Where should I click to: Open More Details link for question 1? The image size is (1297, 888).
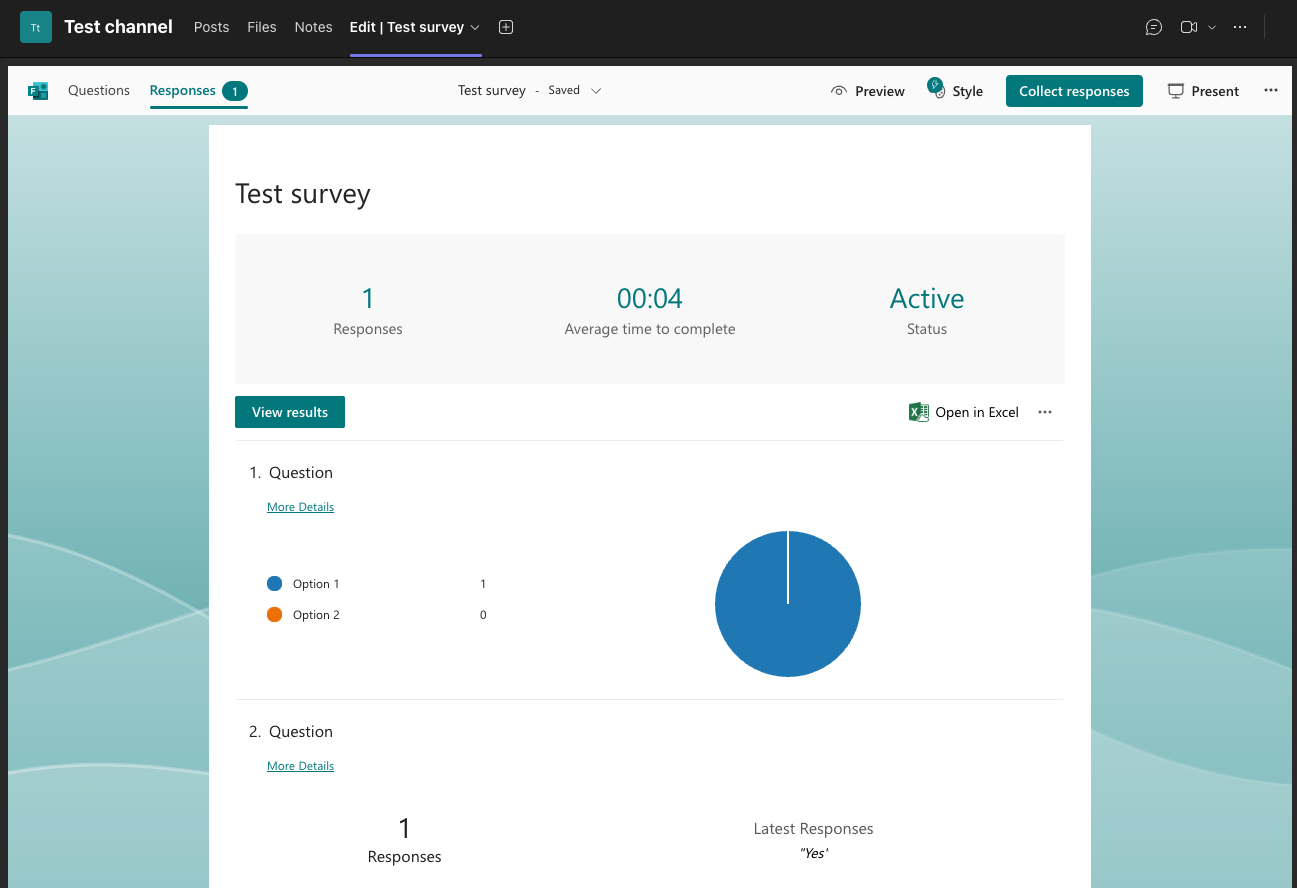300,507
